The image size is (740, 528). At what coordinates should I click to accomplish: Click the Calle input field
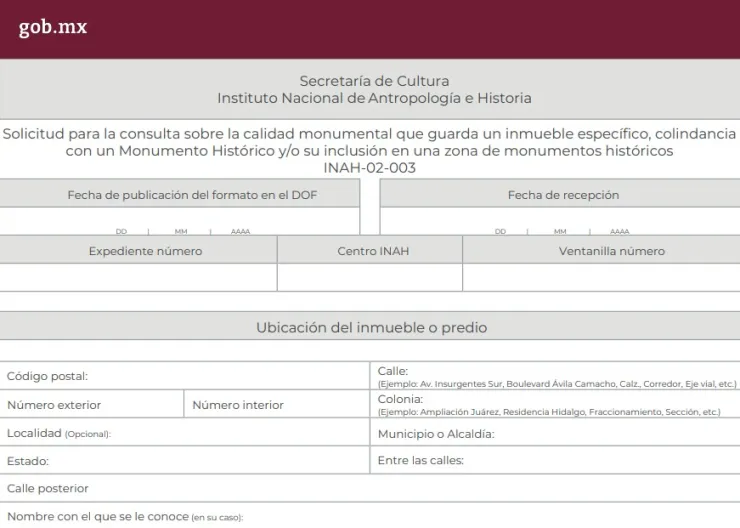(x=555, y=376)
